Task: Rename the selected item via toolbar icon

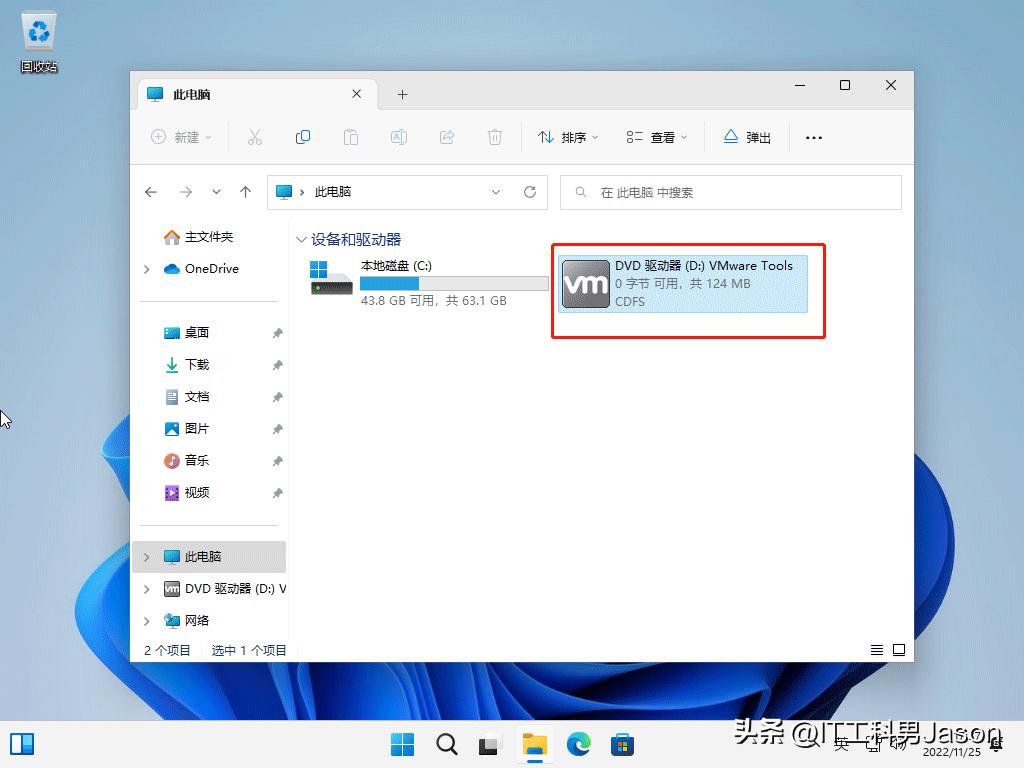Action: pyautogui.click(x=399, y=137)
